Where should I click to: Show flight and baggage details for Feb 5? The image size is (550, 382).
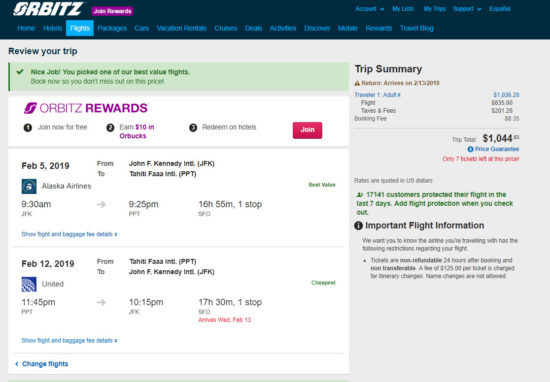click(x=69, y=234)
